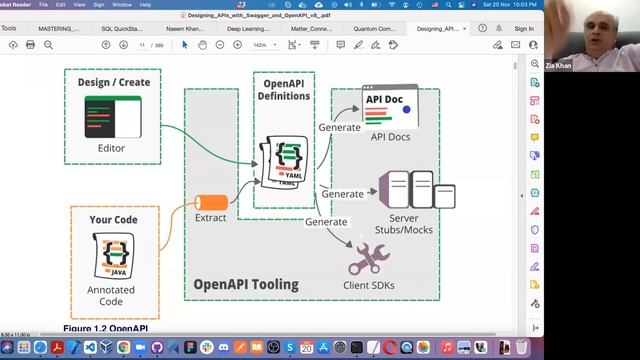Open the notifications bell
Screen dimensions: 640x360
coord(499,28)
